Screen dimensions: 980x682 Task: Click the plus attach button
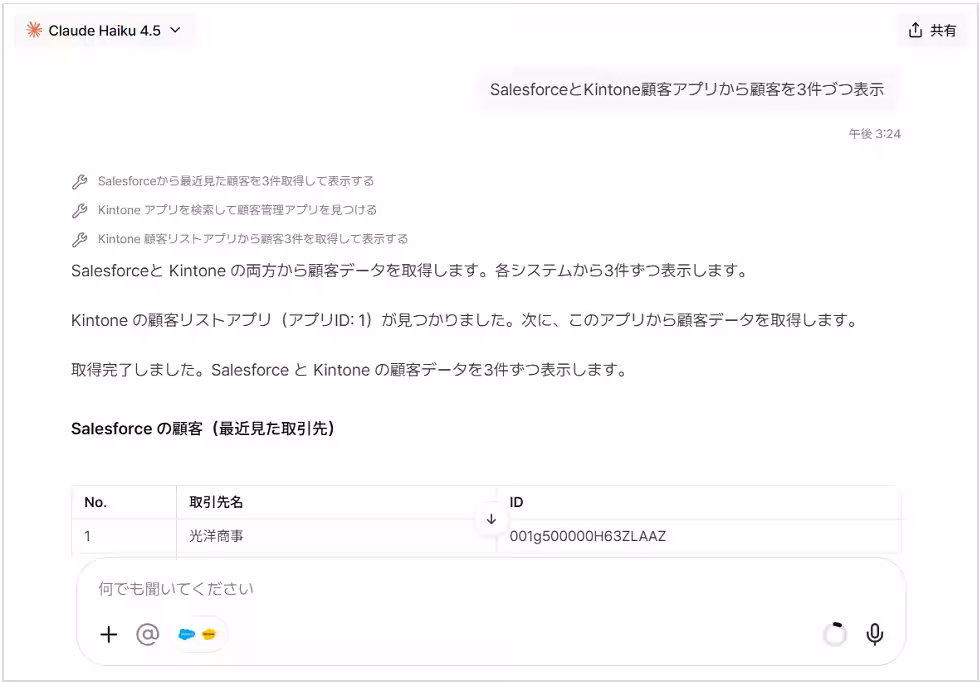[109, 634]
